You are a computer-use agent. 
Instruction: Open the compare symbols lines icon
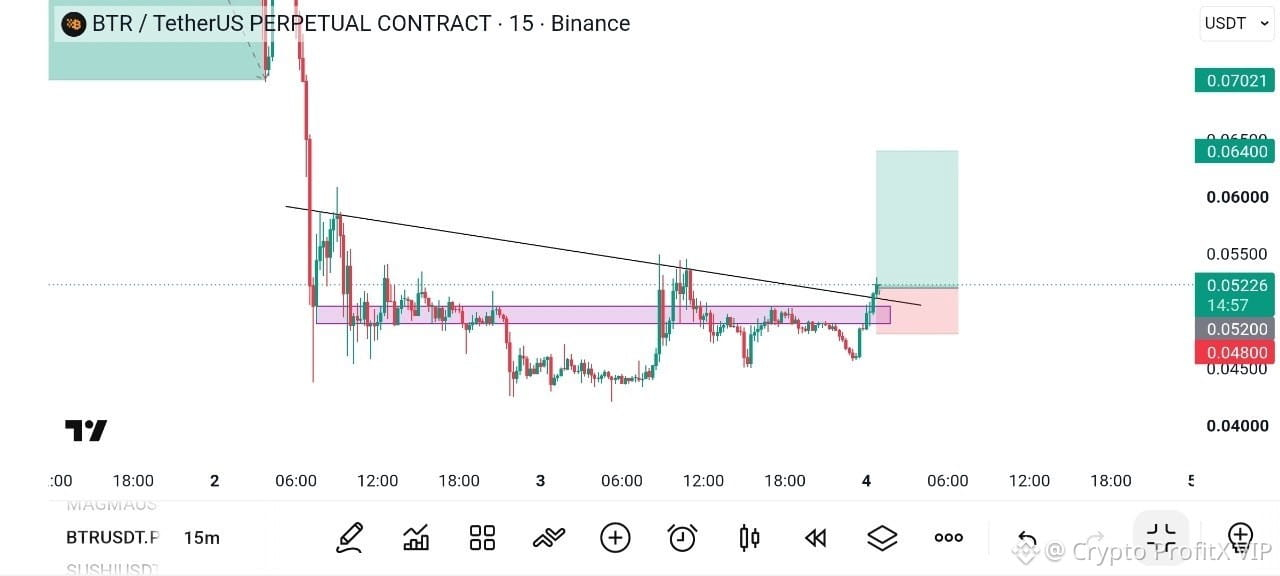coord(549,538)
